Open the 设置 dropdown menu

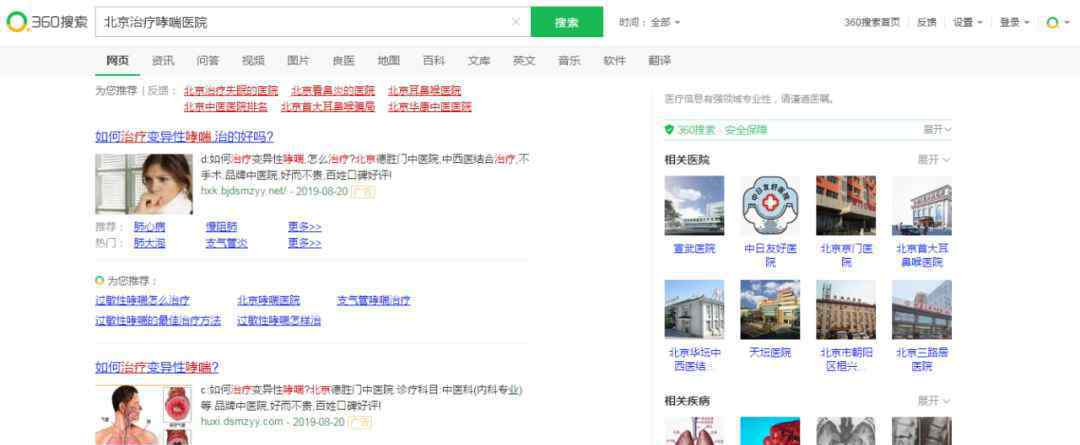[967, 22]
